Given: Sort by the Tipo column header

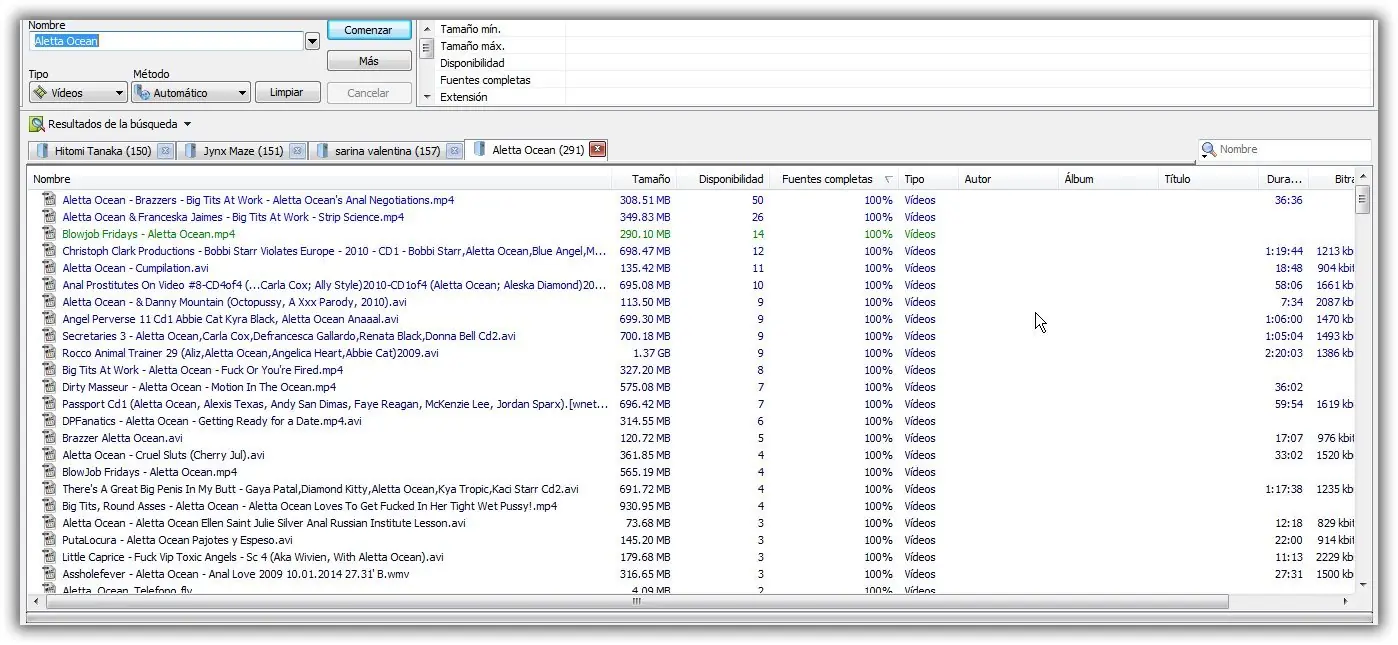Looking at the screenshot, I should (x=928, y=179).
